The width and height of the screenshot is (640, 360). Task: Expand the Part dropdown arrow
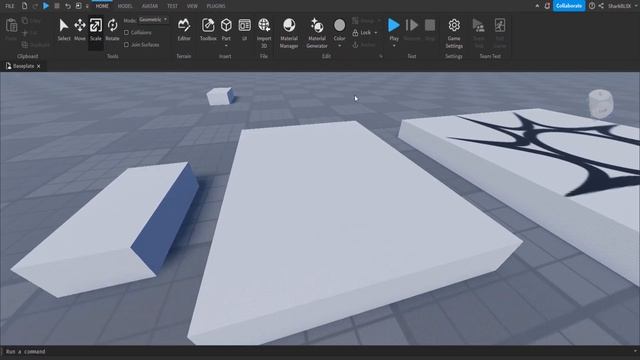pyautogui.click(x=226, y=46)
